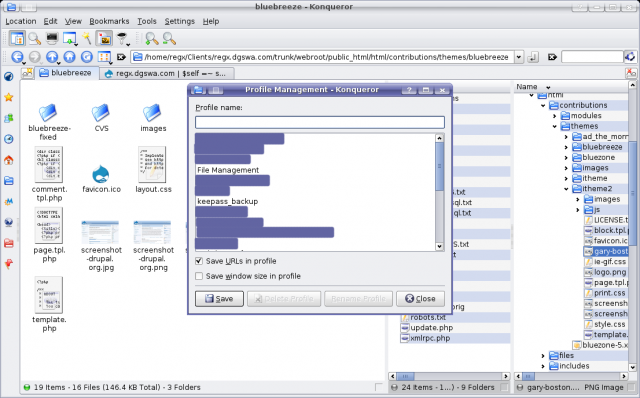Click the funnel view filter icon
Image resolution: width=640 pixels, height=398 pixels.
click(122, 39)
